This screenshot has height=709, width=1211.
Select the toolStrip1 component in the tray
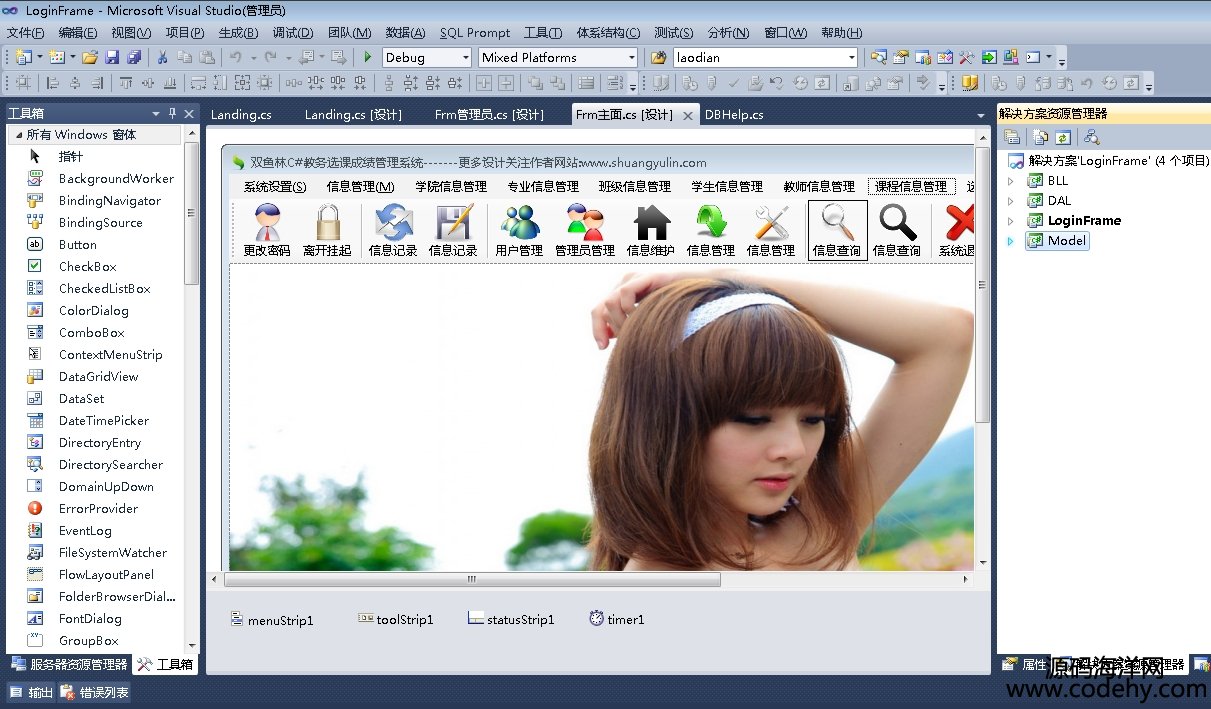396,620
